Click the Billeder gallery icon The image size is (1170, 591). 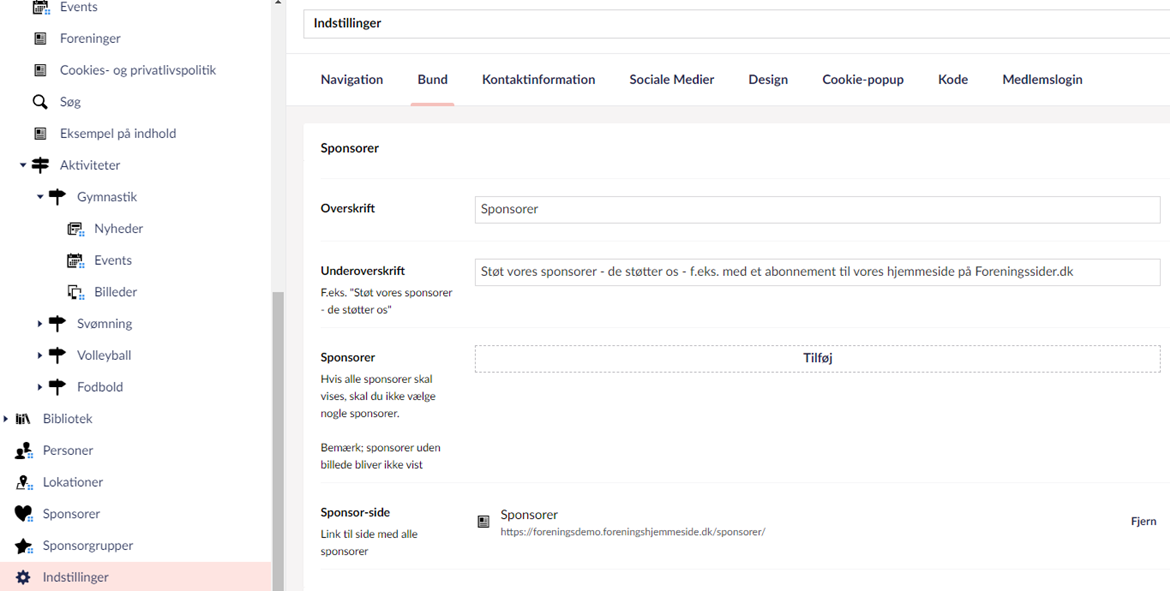(x=75, y=292)
